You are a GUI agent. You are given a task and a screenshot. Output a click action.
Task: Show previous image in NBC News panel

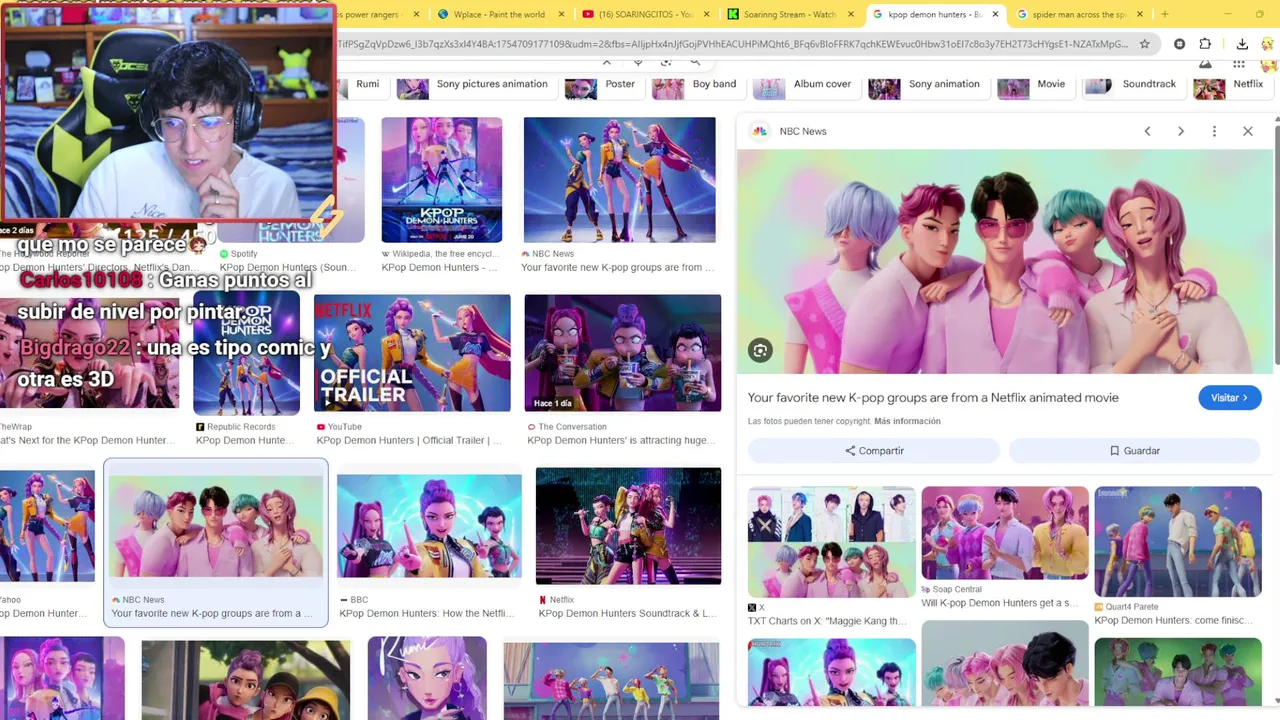(x=1147, y=131)
